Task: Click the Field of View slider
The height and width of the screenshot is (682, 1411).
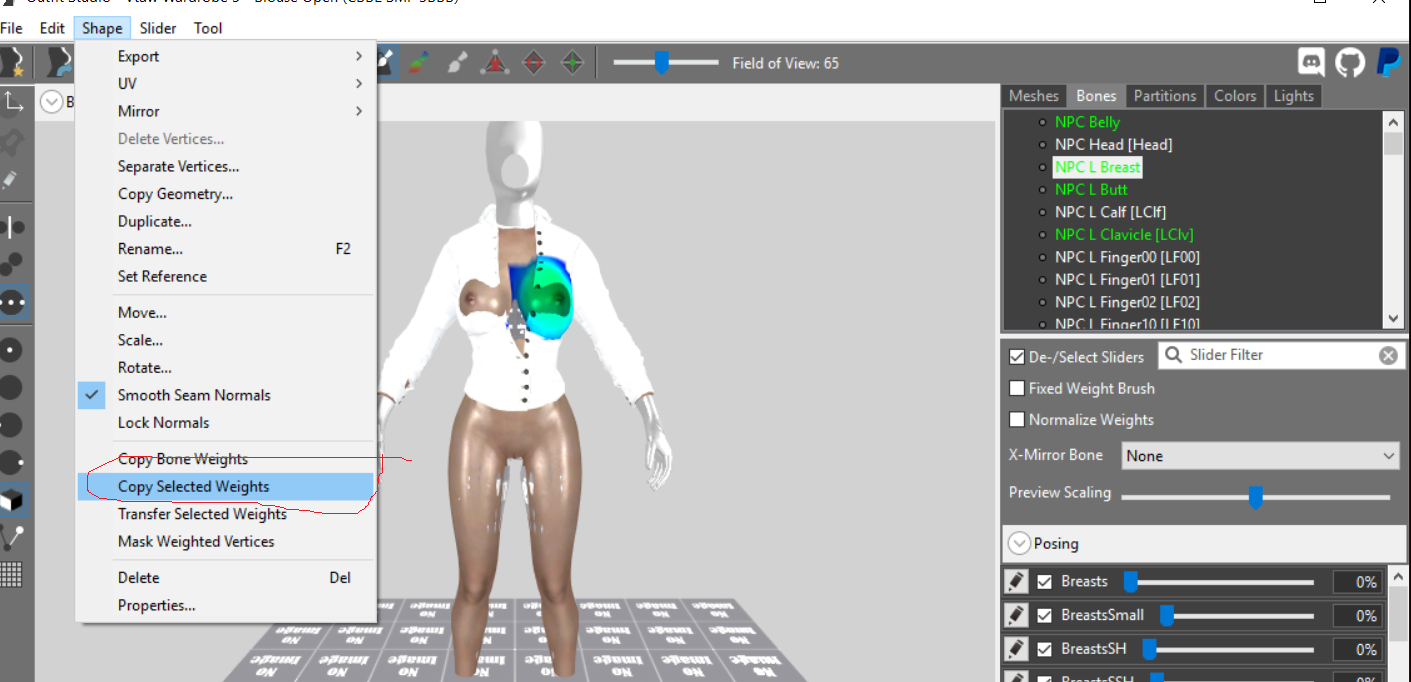Action: tap(666, 63)
